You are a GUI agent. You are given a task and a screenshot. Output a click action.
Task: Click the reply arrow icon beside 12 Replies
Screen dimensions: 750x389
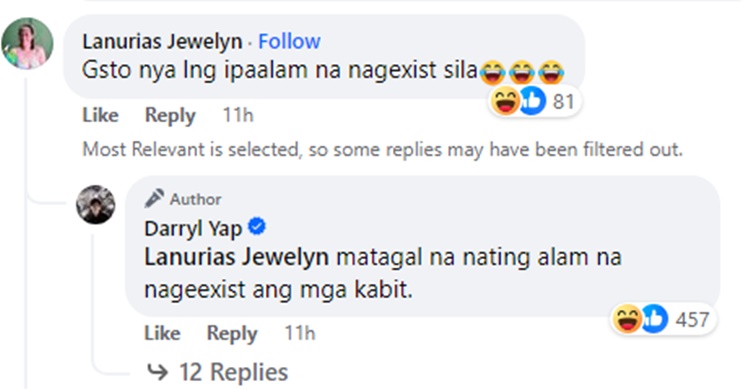tap(157, 372)
